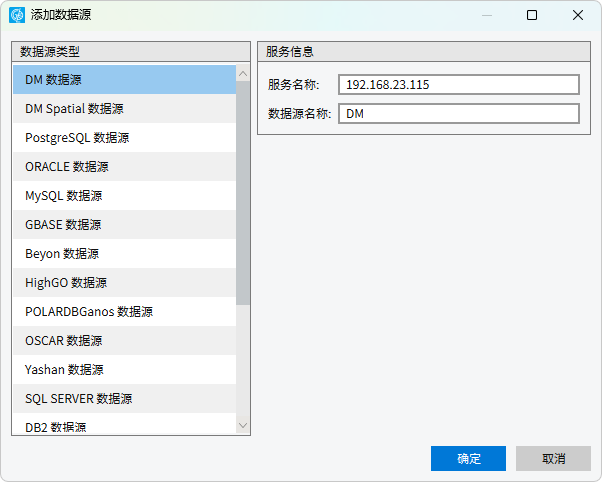Viewport: 602px width, 482px height.
Task: Choose PostgreSQL 数据源 type
Action: (x=124, y=137)
